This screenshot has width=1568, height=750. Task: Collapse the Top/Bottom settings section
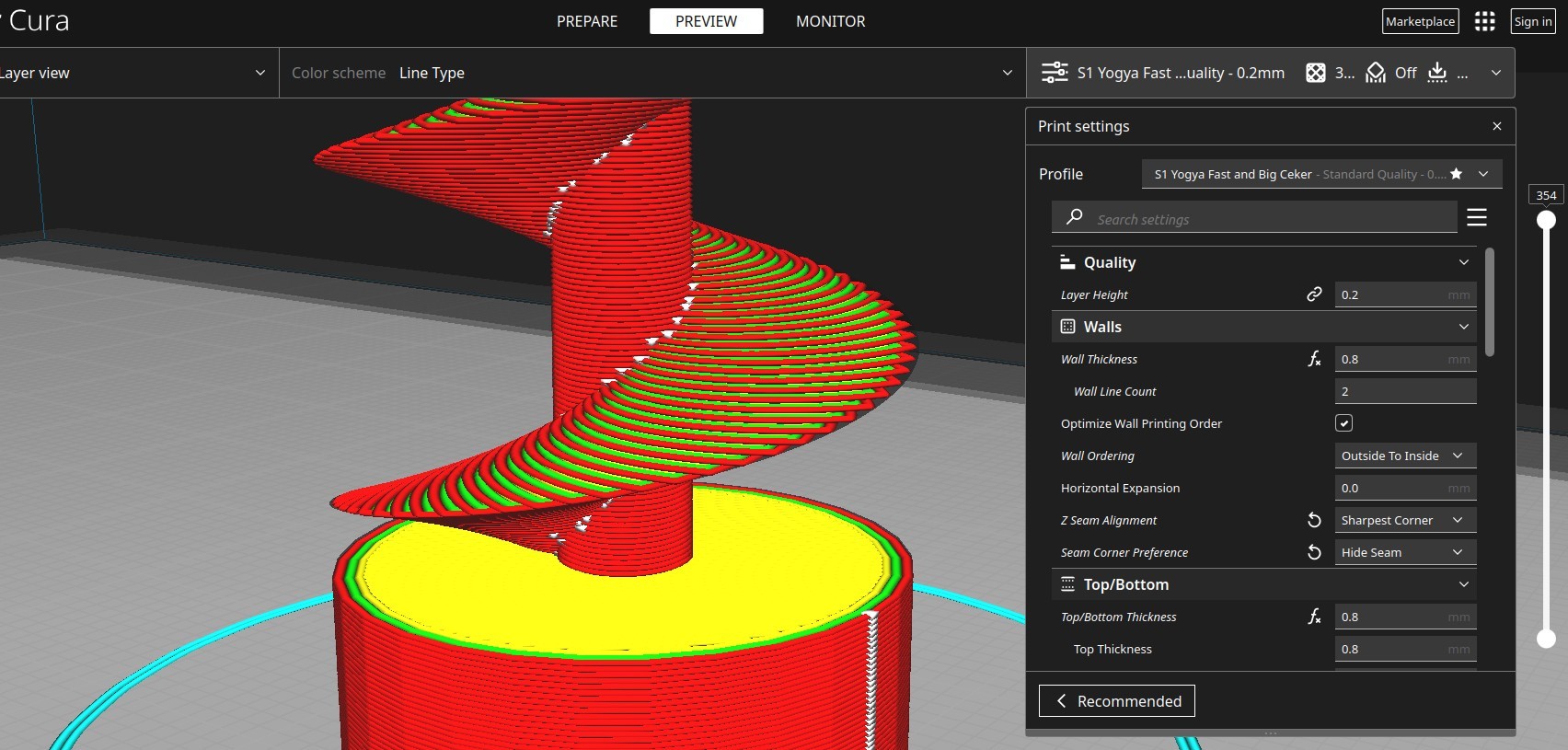click(1463, 584)
